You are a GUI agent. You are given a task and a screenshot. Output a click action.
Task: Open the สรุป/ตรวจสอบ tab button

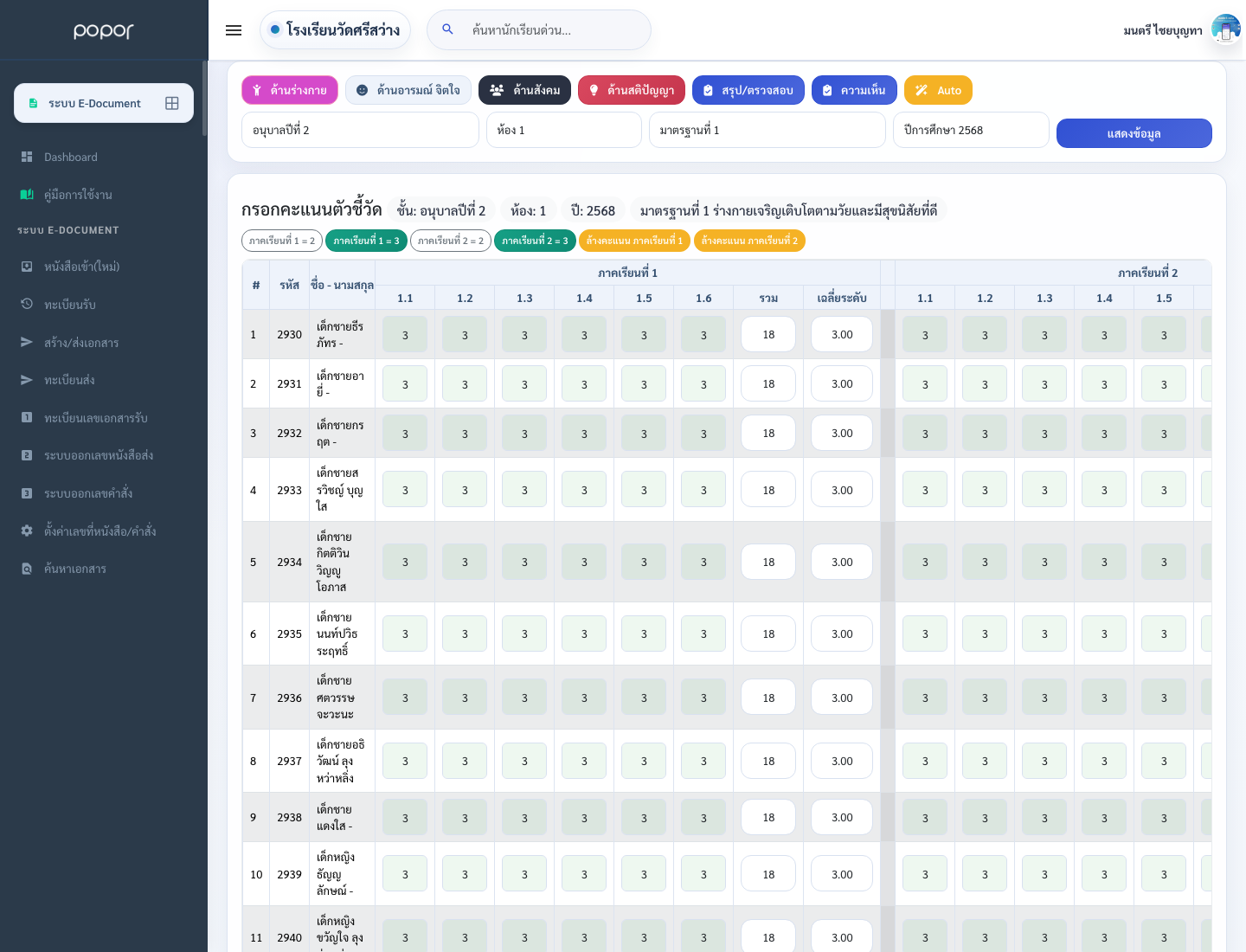tap(748, 90)
